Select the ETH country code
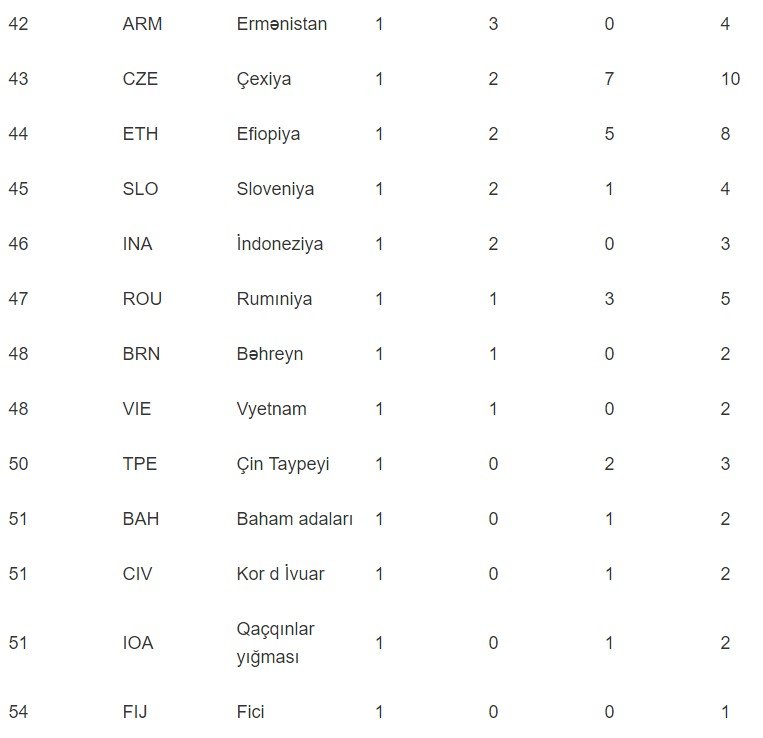 [140, 134]
